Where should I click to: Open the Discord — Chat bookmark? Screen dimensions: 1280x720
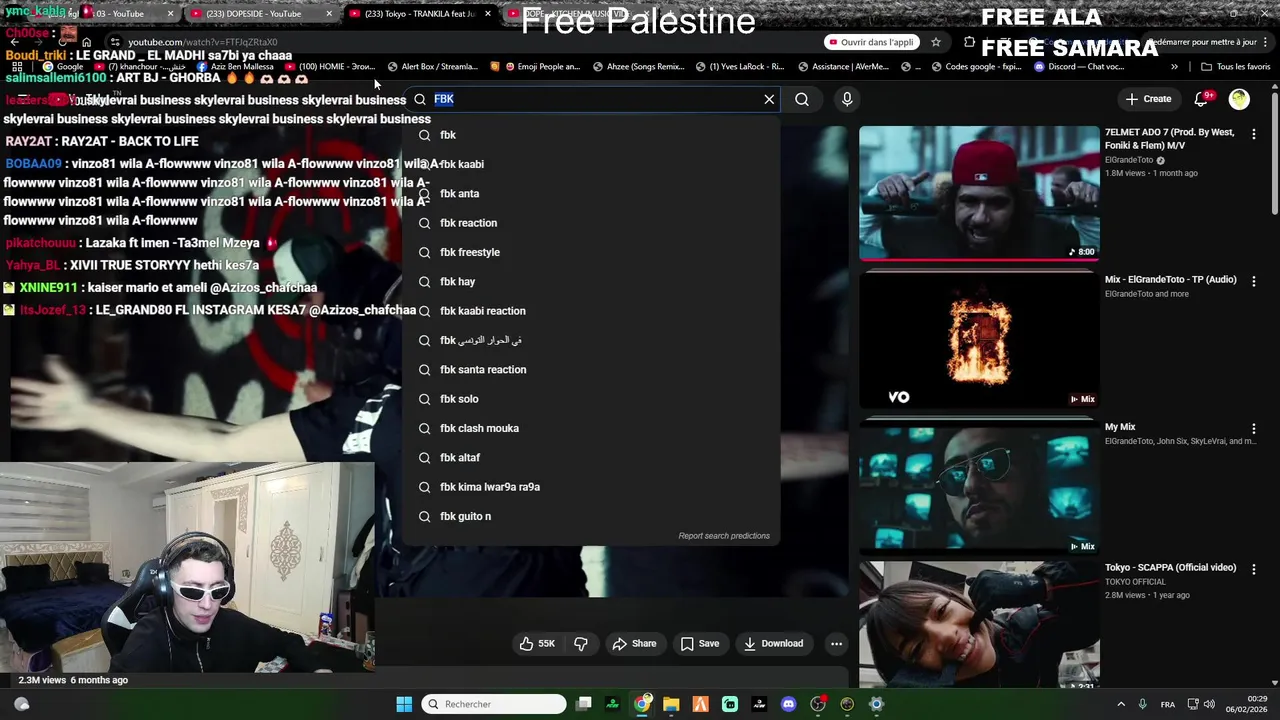pyautogui.click(x=1080, y=67)
